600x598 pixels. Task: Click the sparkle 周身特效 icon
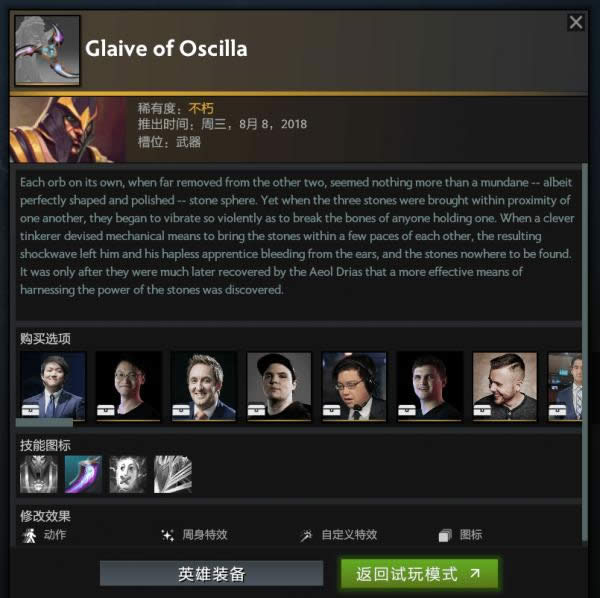coord(168,535)
